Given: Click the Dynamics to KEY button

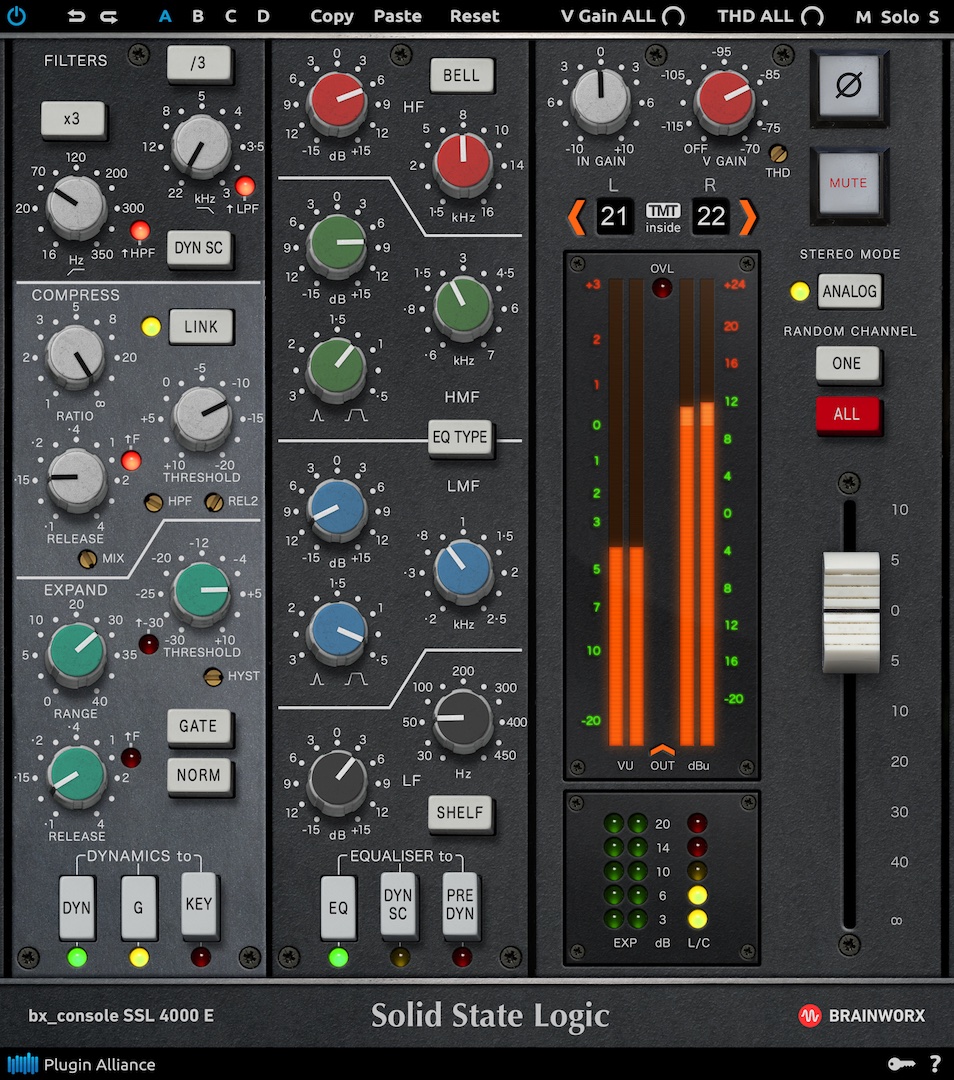Looking at the screenshot, I should [x=199, y=904].
